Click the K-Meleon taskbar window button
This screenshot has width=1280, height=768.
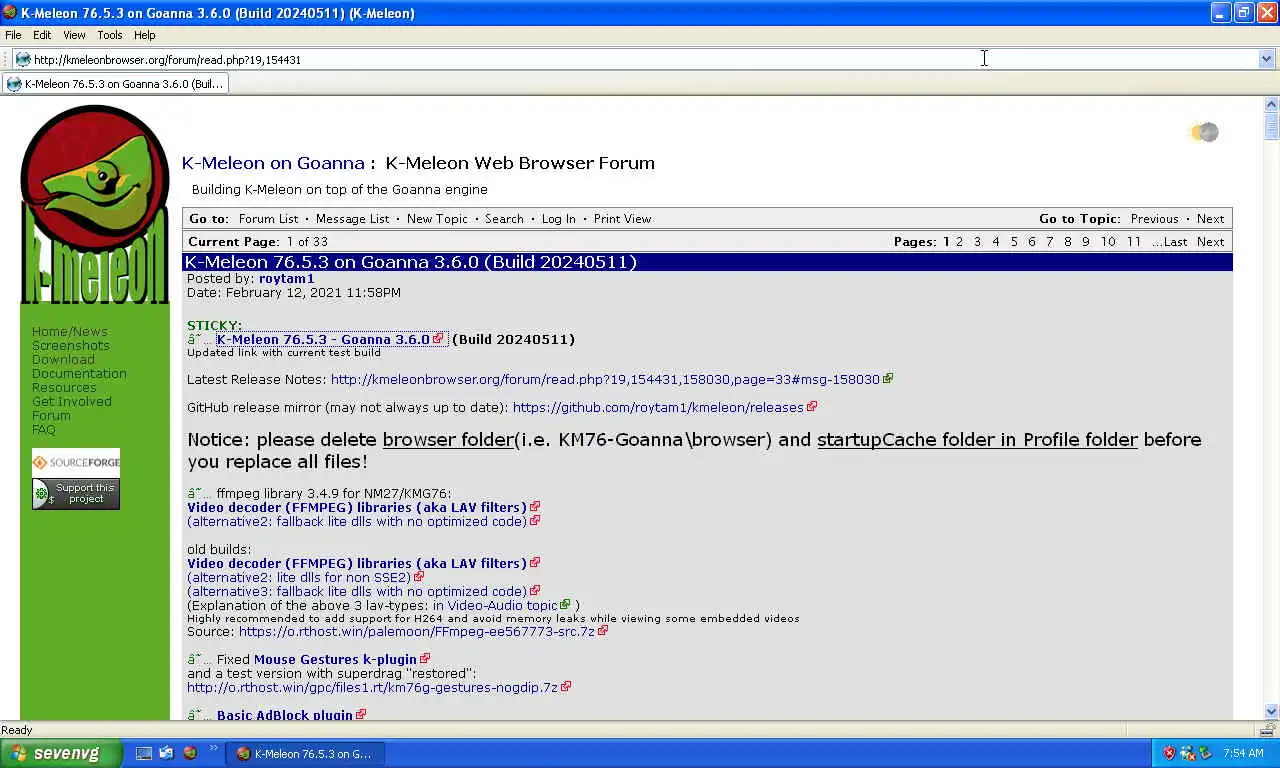305,753
